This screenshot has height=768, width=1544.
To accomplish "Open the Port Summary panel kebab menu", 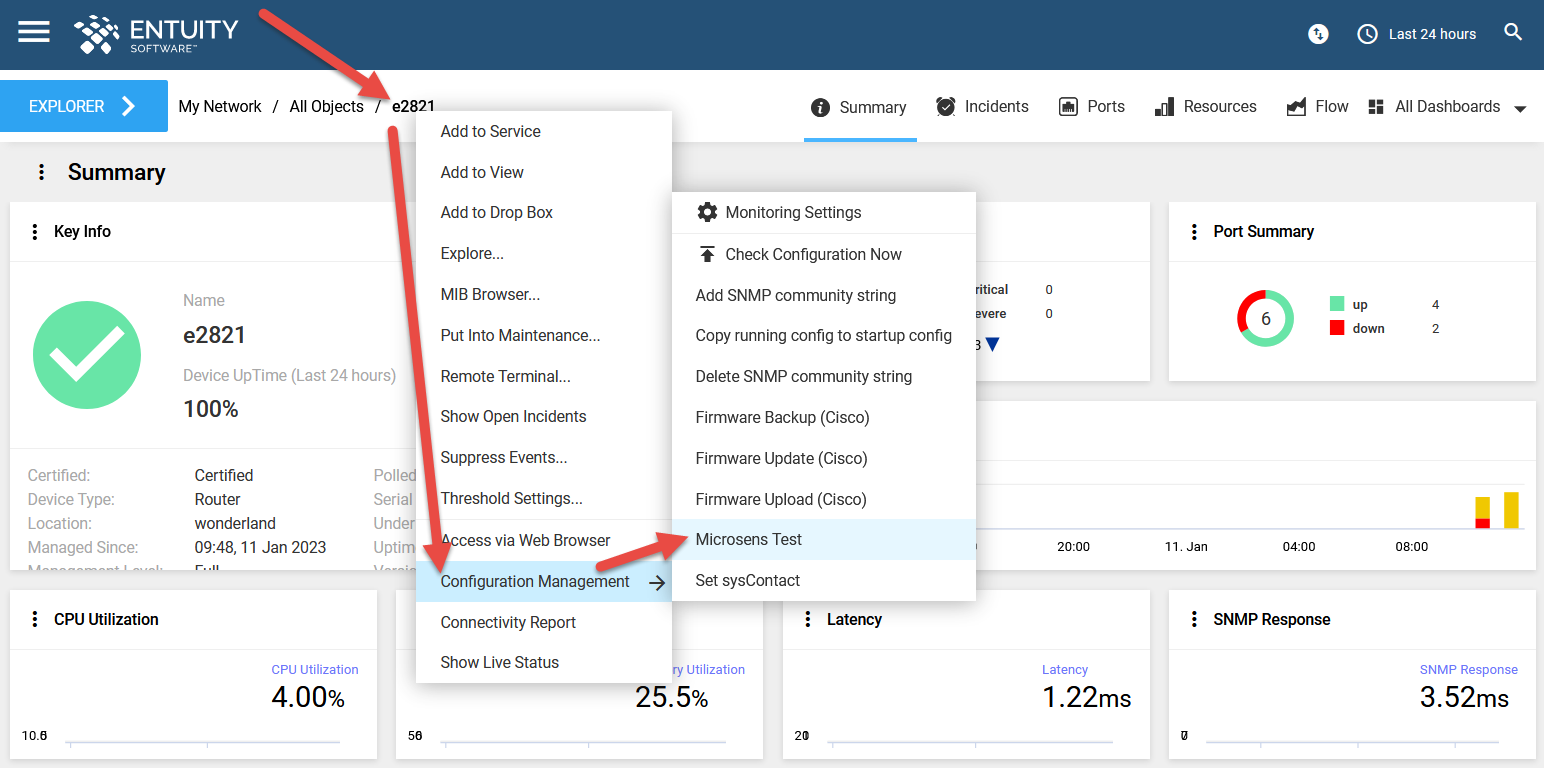I will click(1195, 231).
